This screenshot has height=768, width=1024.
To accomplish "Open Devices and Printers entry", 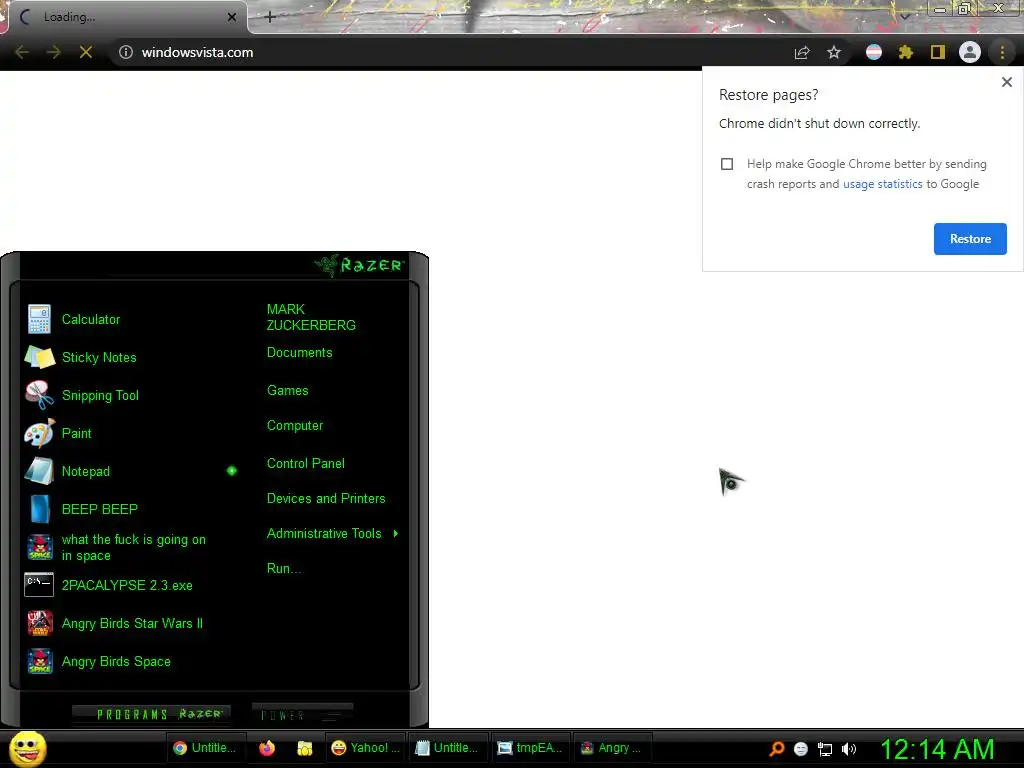I will click(326, 499).
